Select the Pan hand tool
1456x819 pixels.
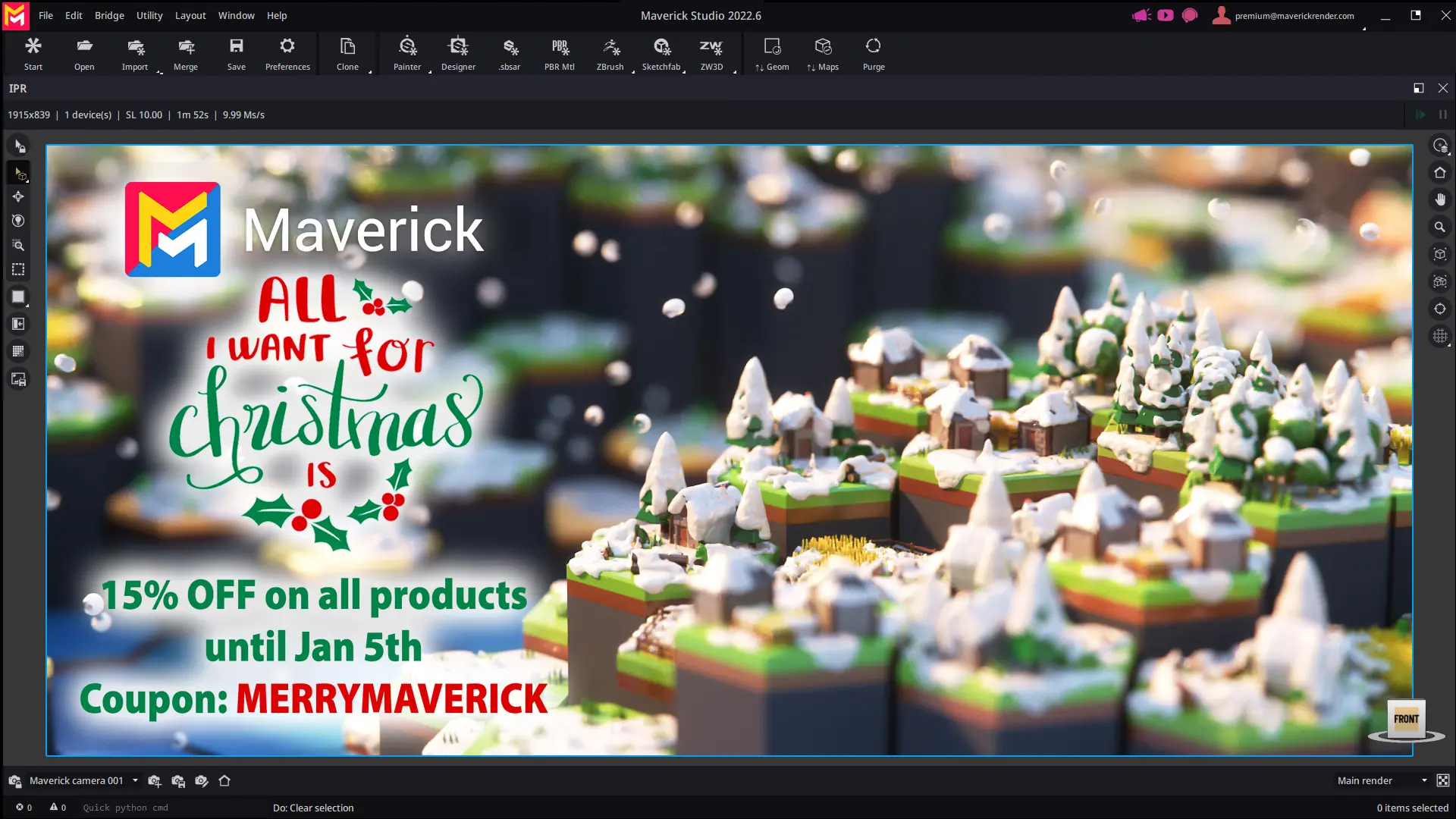click(1440, 199)
